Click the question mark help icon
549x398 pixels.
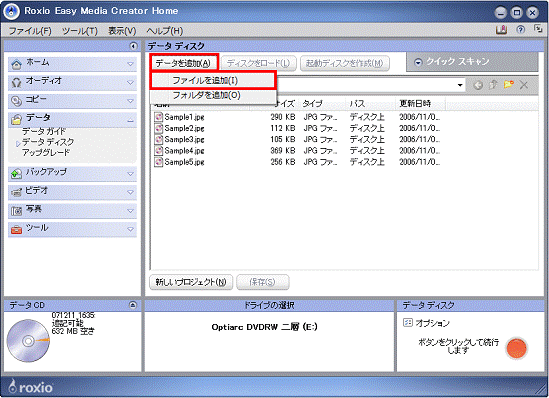click(521, 30)
